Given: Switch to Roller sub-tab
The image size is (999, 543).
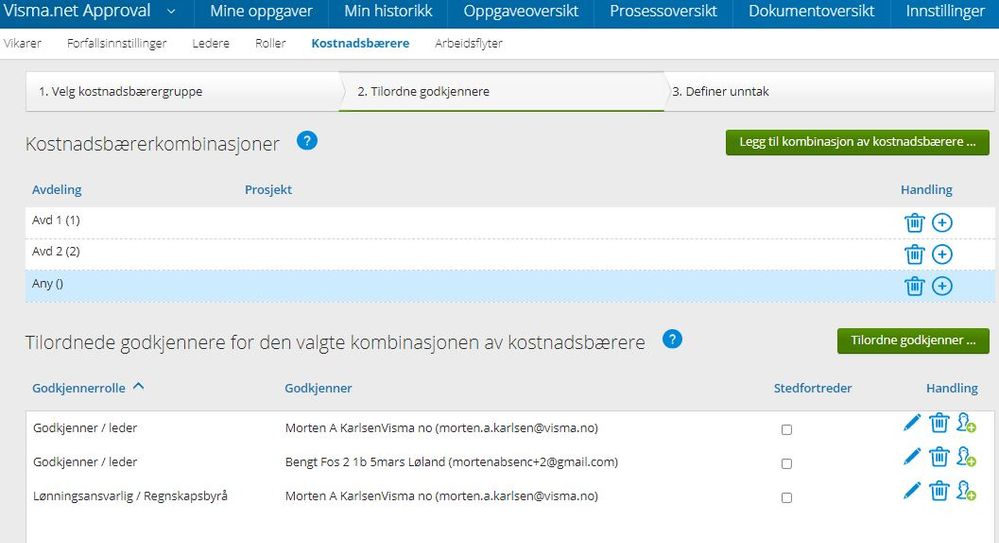Looking at the screenshot, I should pos(270,43).
